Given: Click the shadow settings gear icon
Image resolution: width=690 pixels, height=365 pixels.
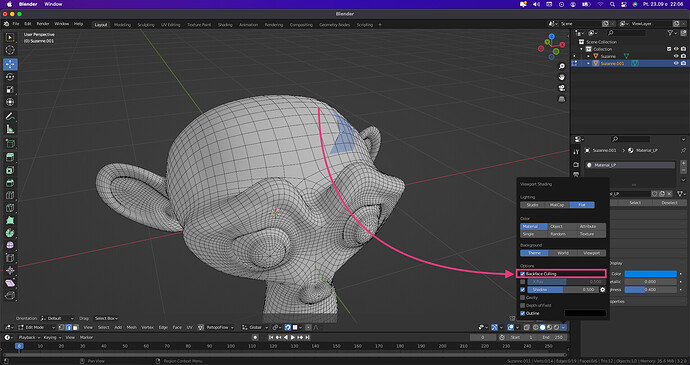Looking at the screenshot, I should pos(602,290).
